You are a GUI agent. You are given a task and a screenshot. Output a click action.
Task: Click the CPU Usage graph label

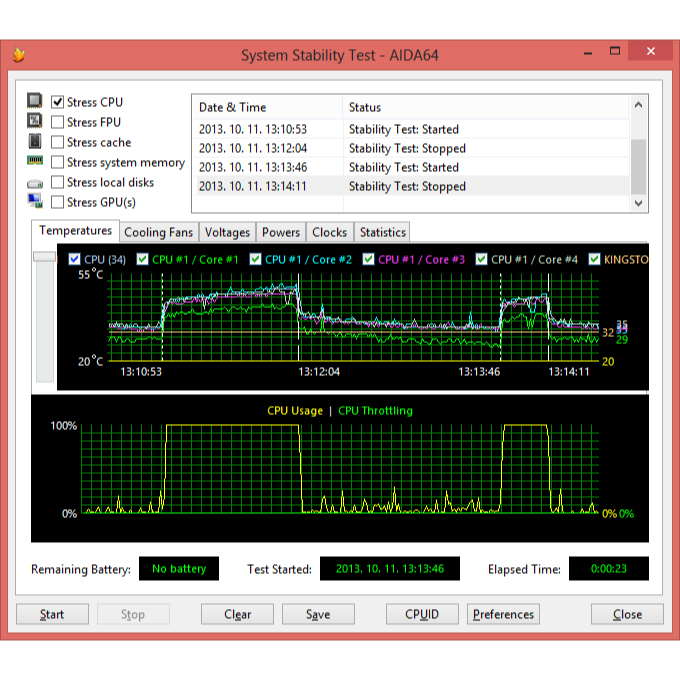point(295,411)
